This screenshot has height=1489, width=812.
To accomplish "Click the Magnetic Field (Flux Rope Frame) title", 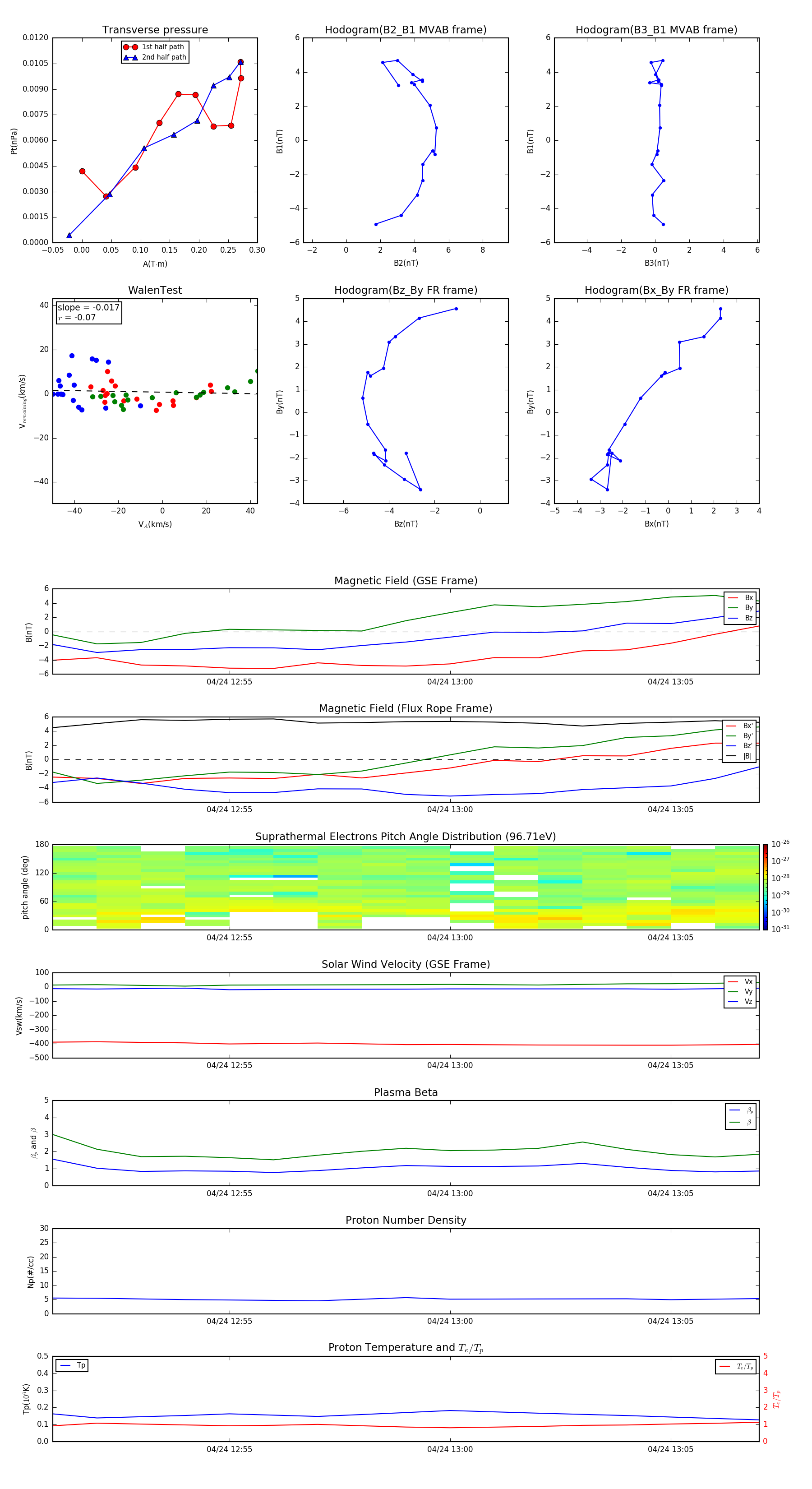I will tap(406, 709).
